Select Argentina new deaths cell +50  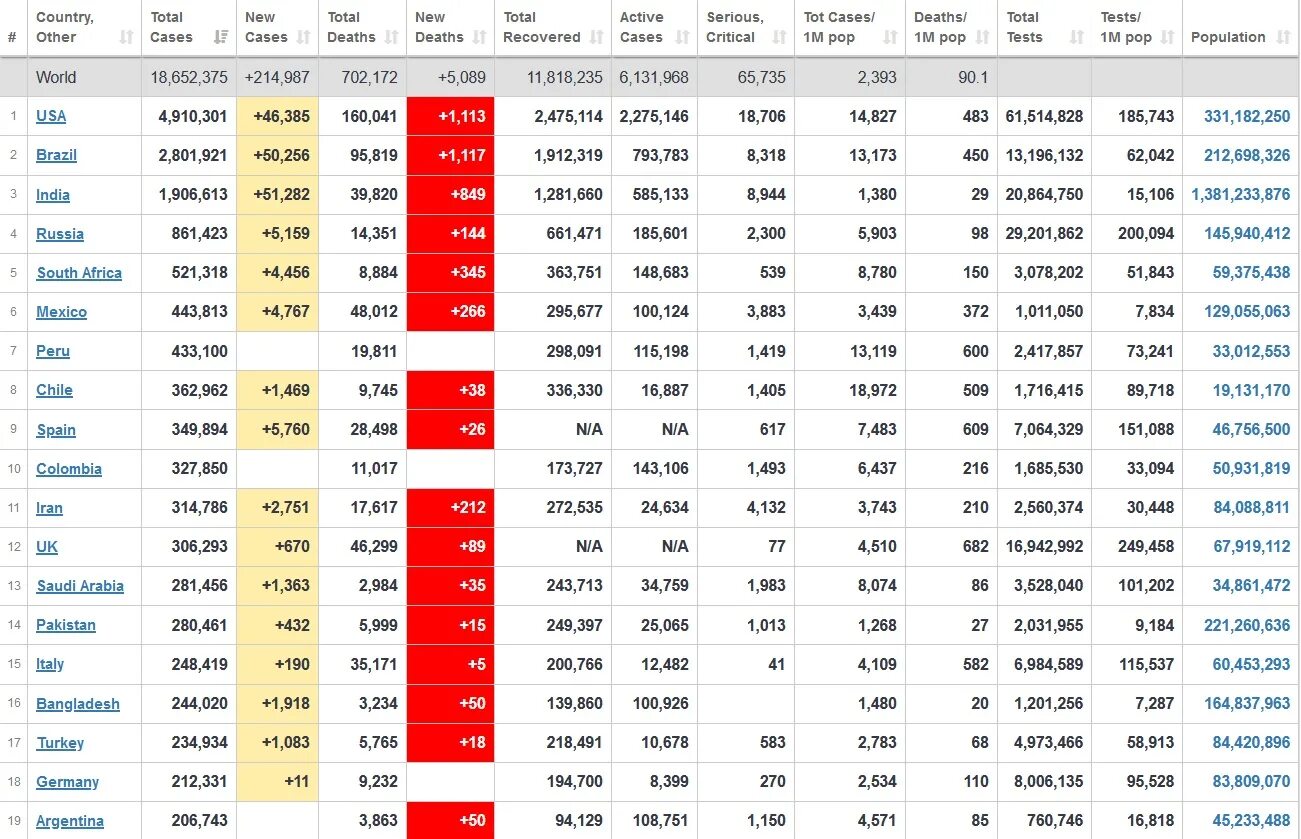tap(450, 821)
